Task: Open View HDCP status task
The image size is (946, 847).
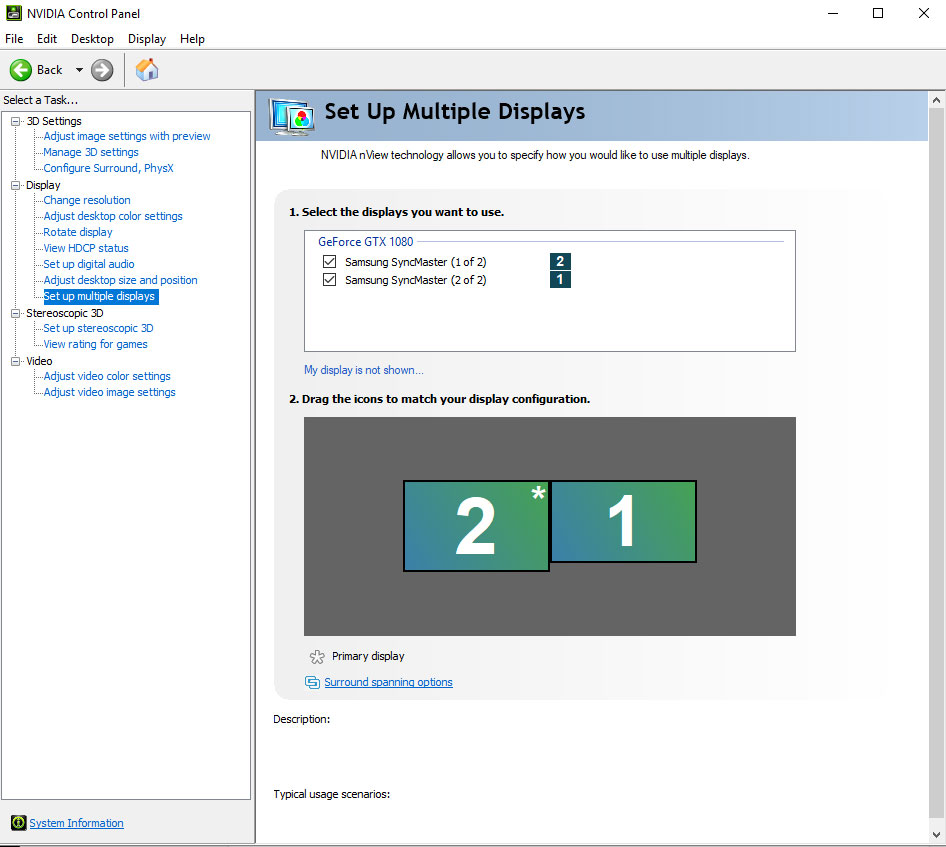Action: point(86,248)
